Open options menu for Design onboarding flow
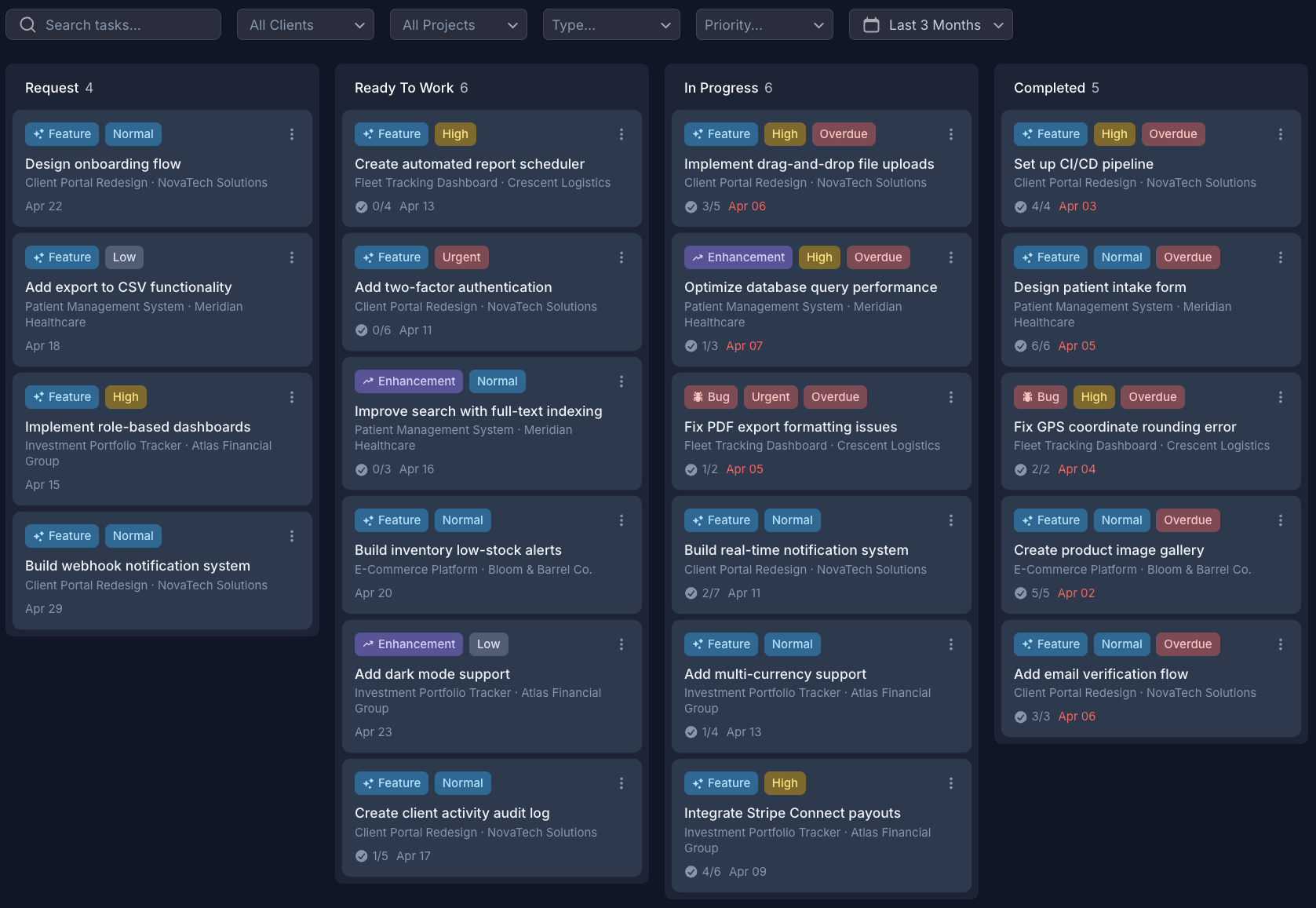This screenshot has width=1316, height=908. 292,134
